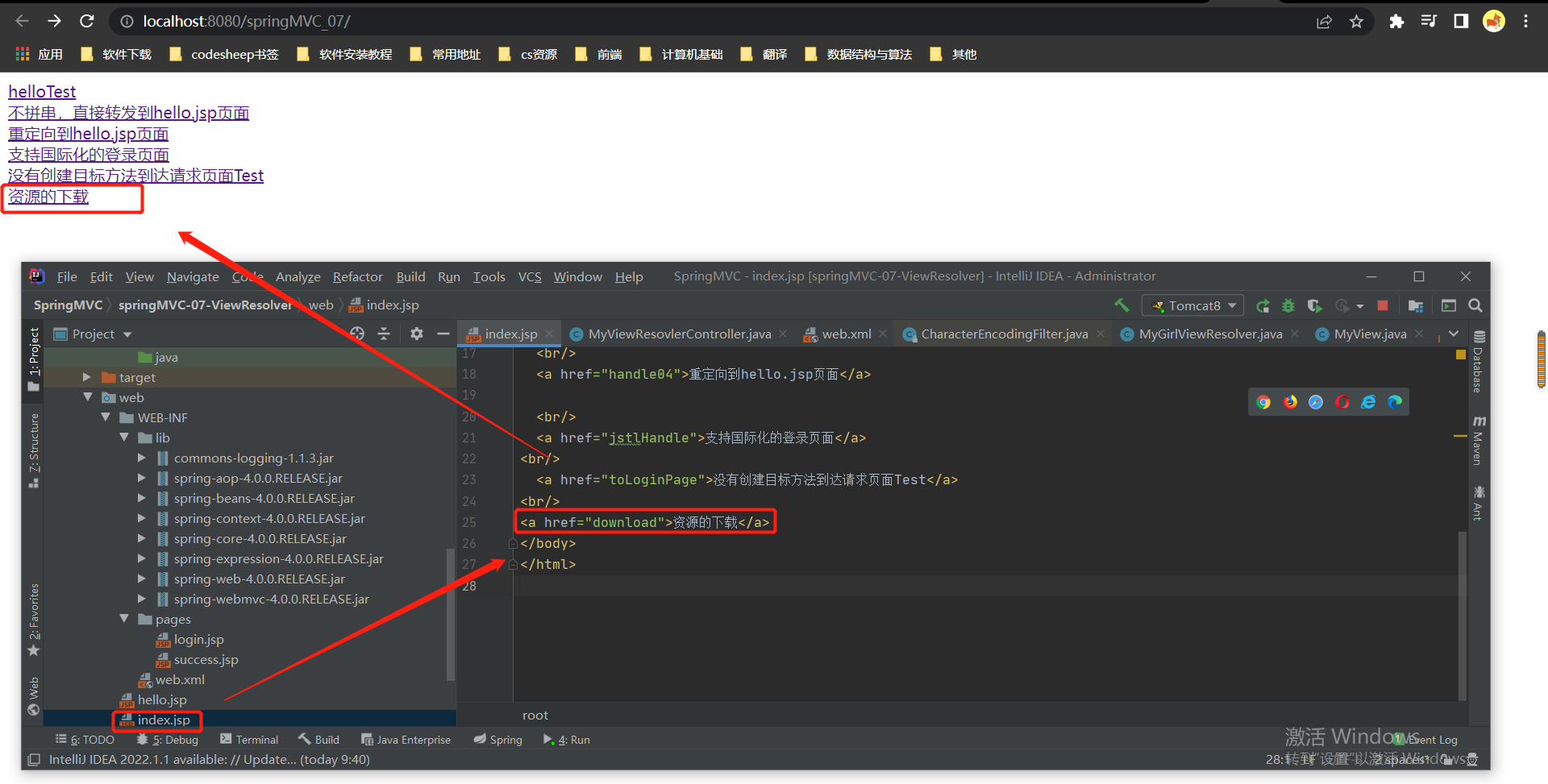This screenshot has height=784, width=1548.
Task: Open the Tomcat8 run configuration dropdown
Action: coord(1193,305)
